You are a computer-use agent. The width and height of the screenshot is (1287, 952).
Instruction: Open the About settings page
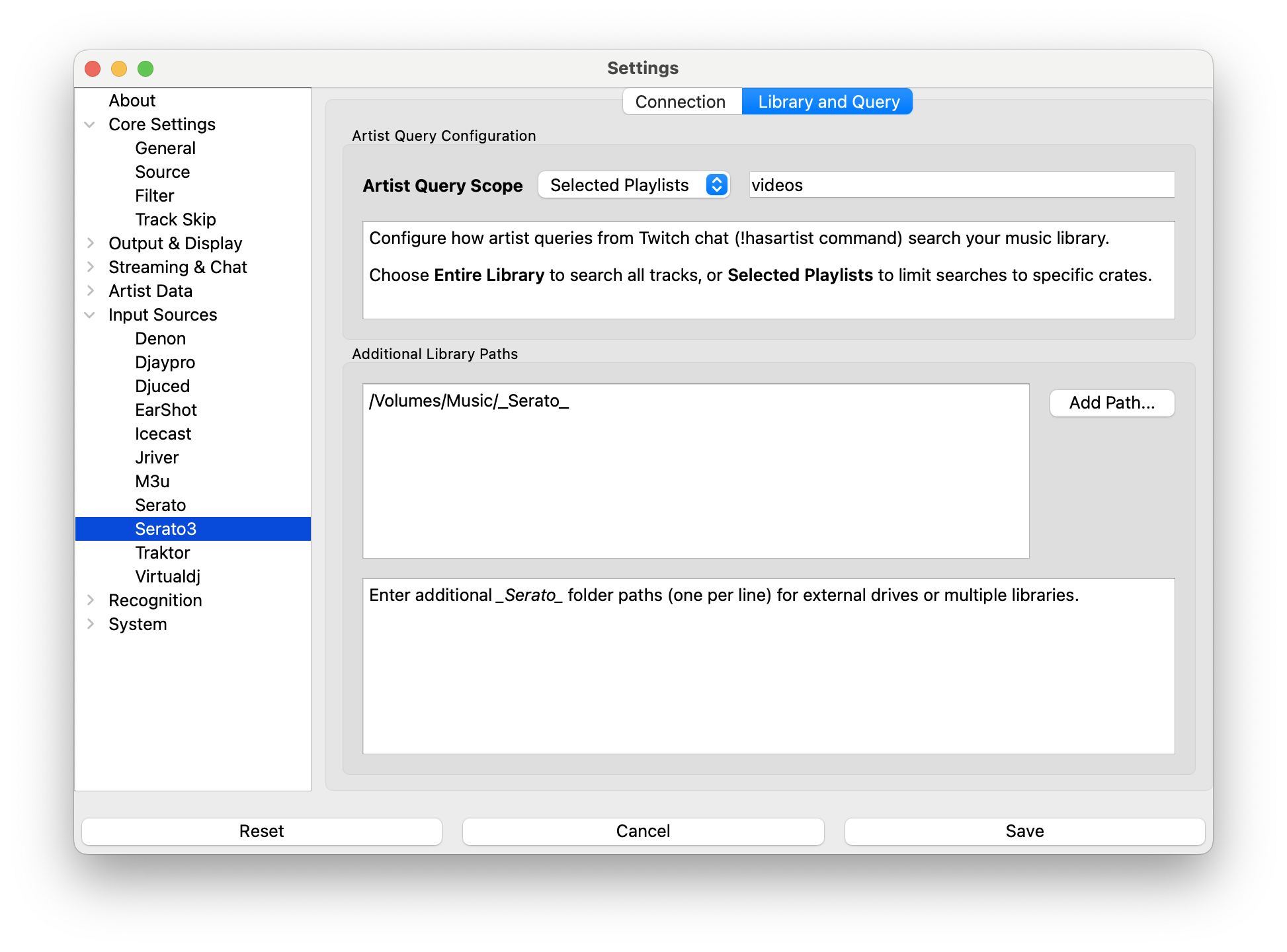point(132,100)
